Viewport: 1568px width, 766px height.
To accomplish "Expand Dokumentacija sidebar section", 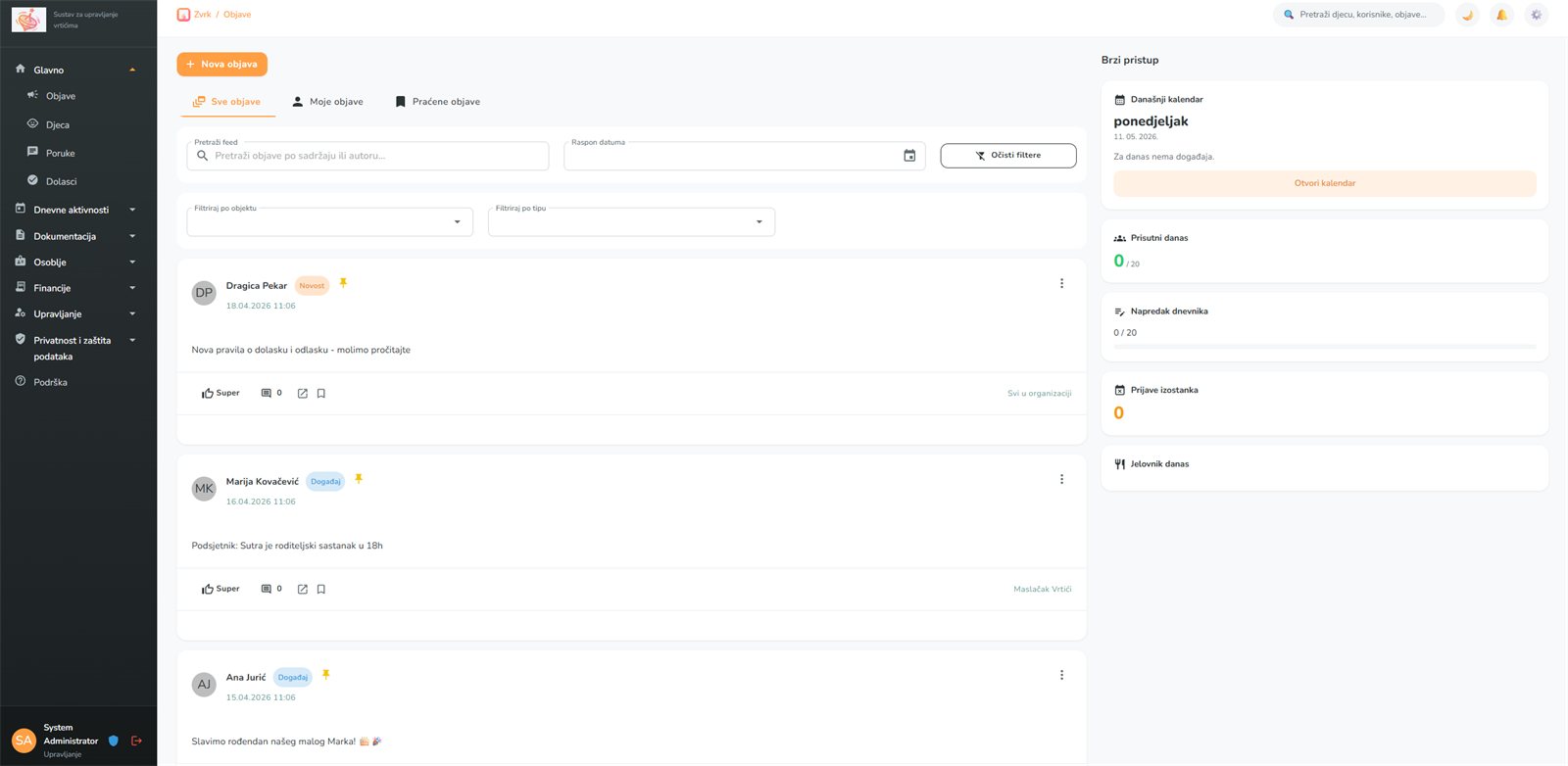I will point(78,236).
